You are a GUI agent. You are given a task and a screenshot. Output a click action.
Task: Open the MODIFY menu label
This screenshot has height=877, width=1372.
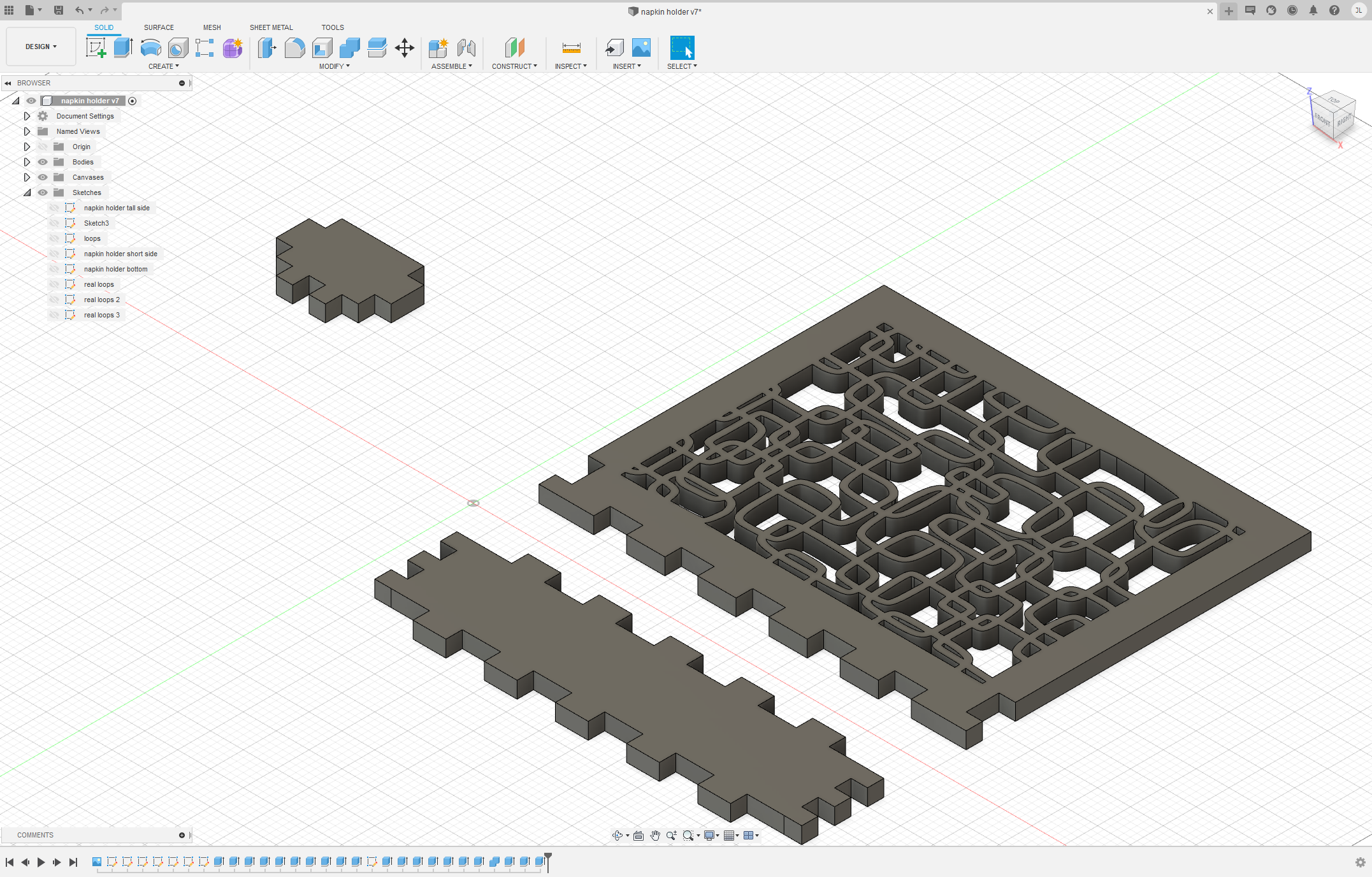(334, 66)
